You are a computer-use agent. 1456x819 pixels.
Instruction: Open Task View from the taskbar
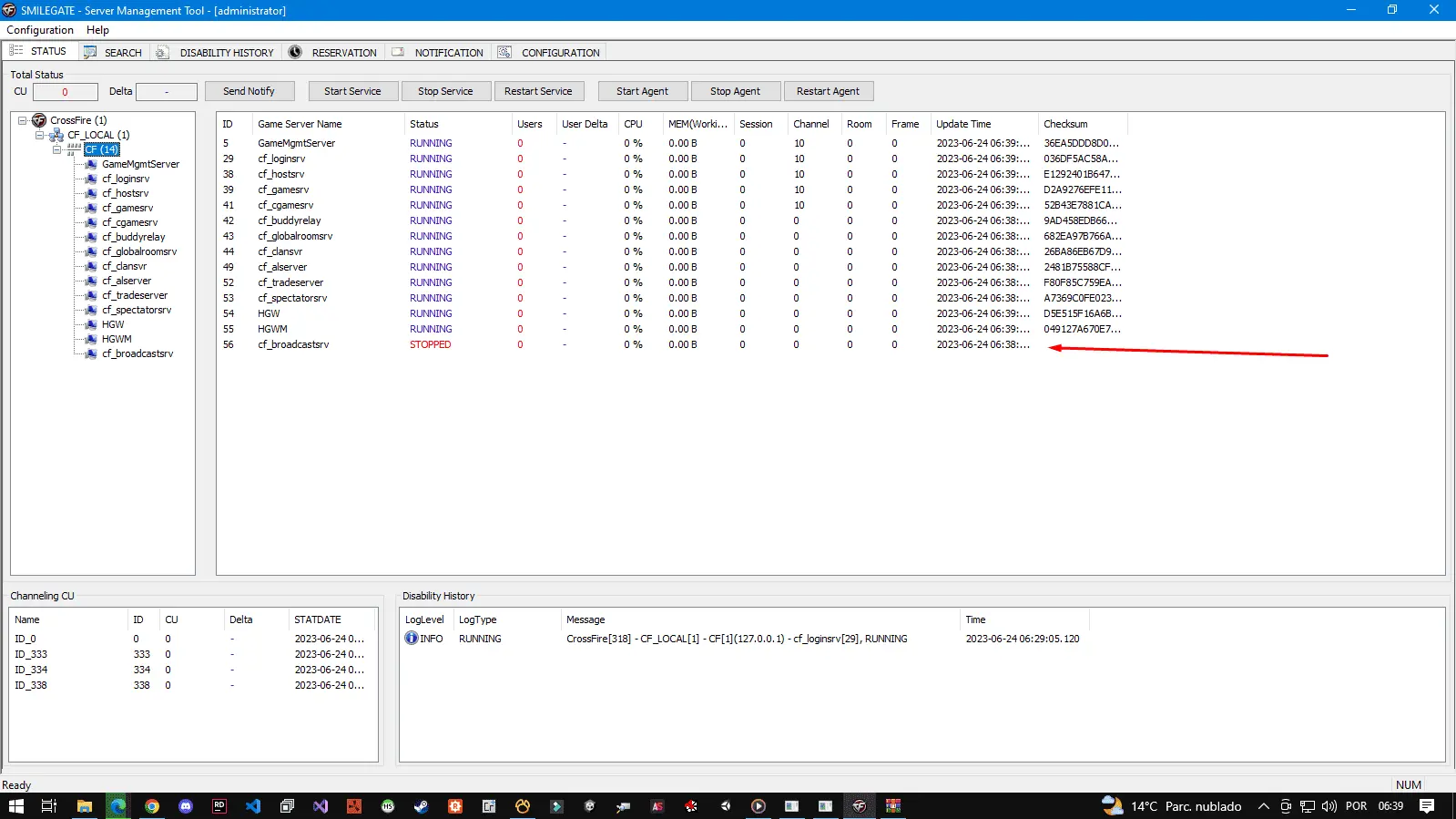click(x=49, y=806)
